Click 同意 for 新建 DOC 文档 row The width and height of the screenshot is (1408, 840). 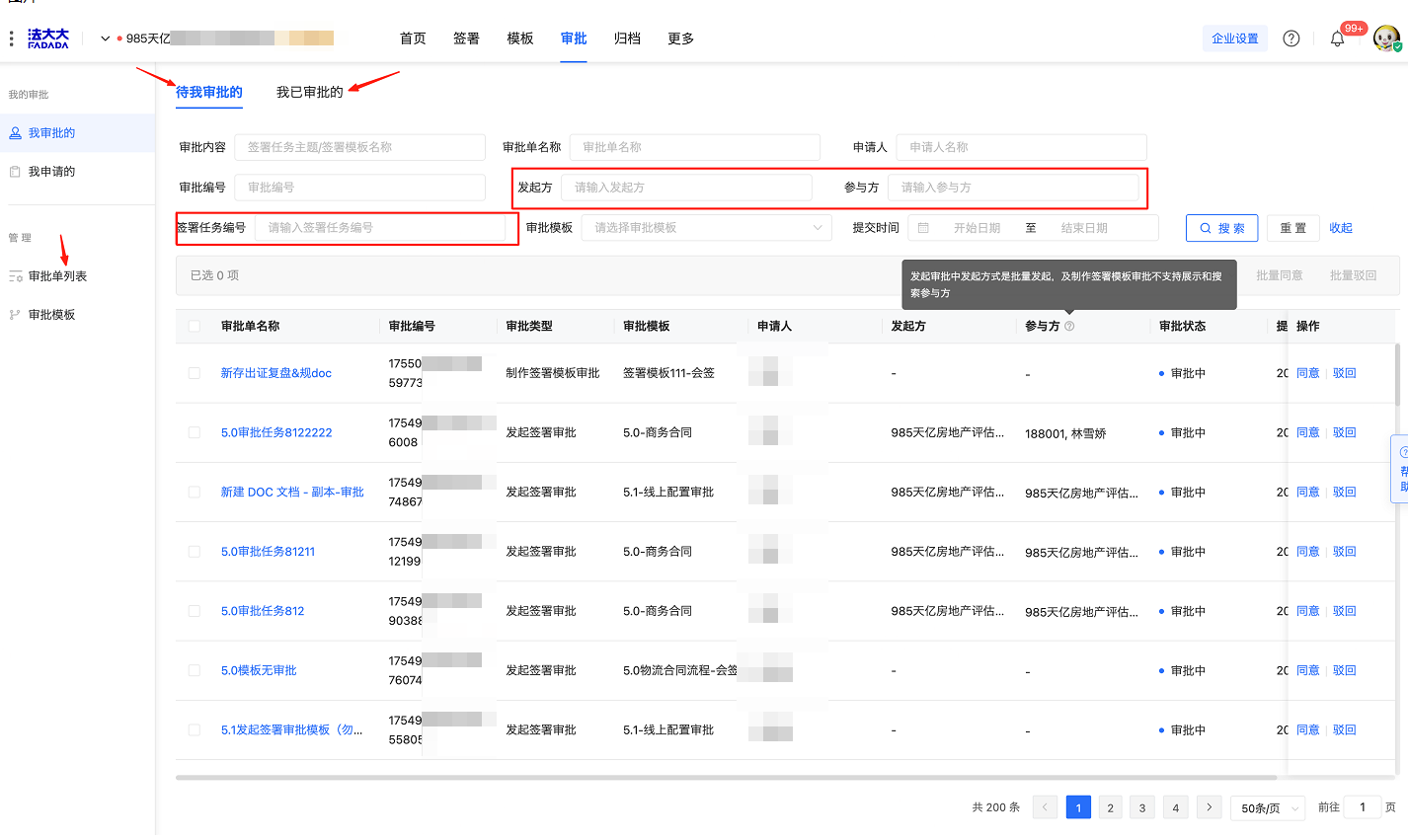(x=1308, y=492)
